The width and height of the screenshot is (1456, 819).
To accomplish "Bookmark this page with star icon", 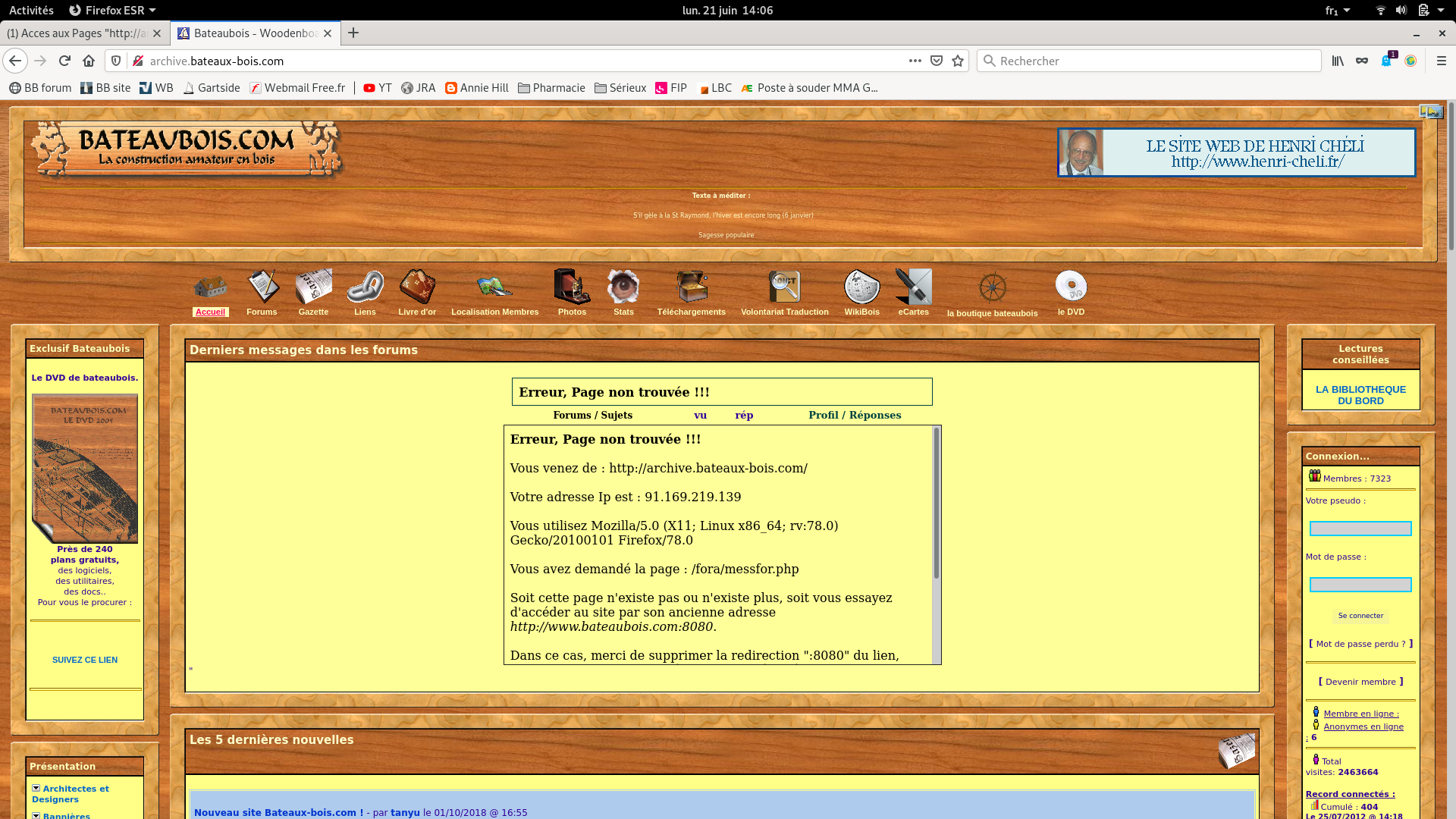I will click(958, 61).
